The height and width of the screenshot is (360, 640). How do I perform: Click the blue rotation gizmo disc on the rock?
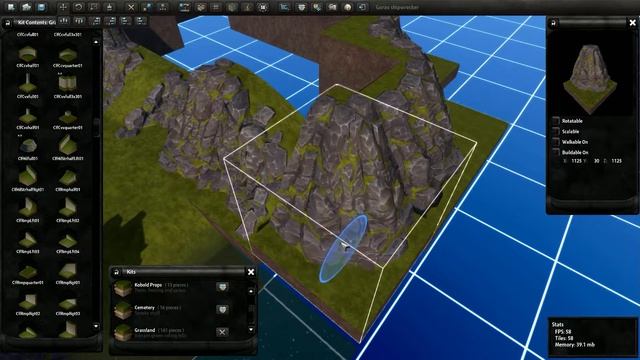pos(343,249)
